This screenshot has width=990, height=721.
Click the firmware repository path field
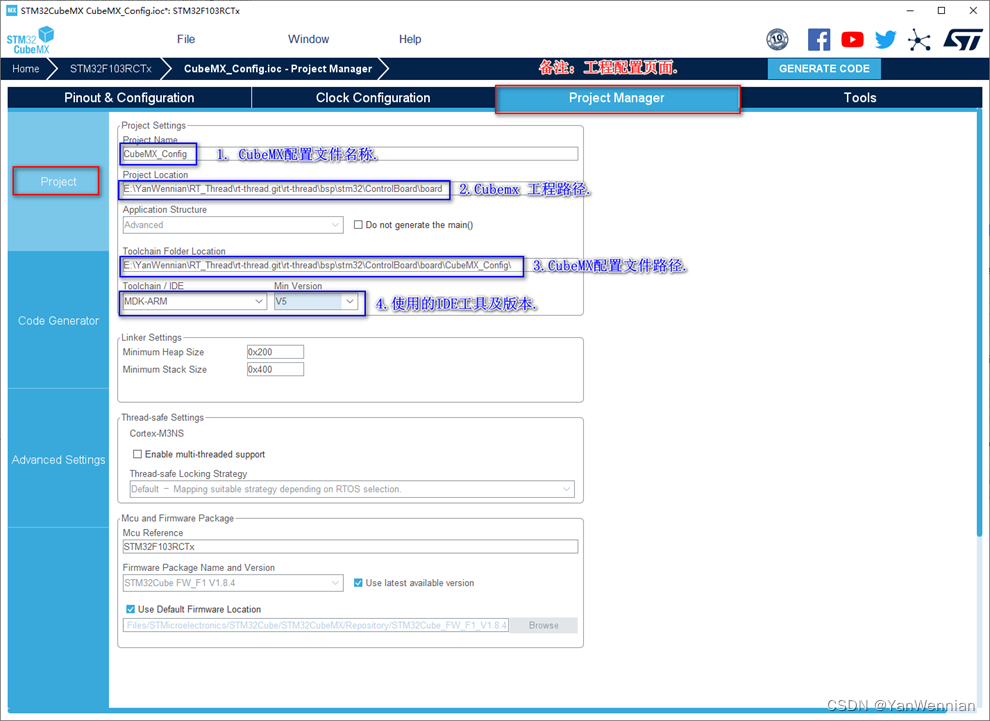tap(316, 625)
